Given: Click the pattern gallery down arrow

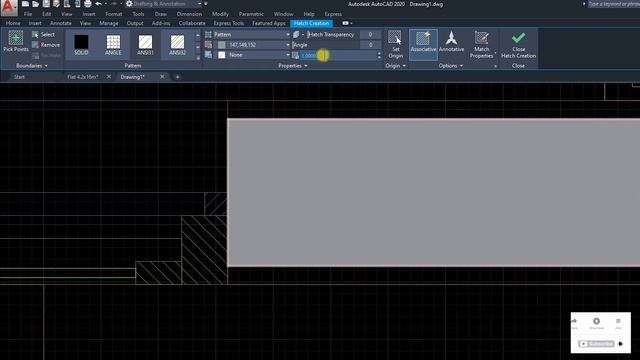Looking at the screenshot, I should (x=198, y=47).
